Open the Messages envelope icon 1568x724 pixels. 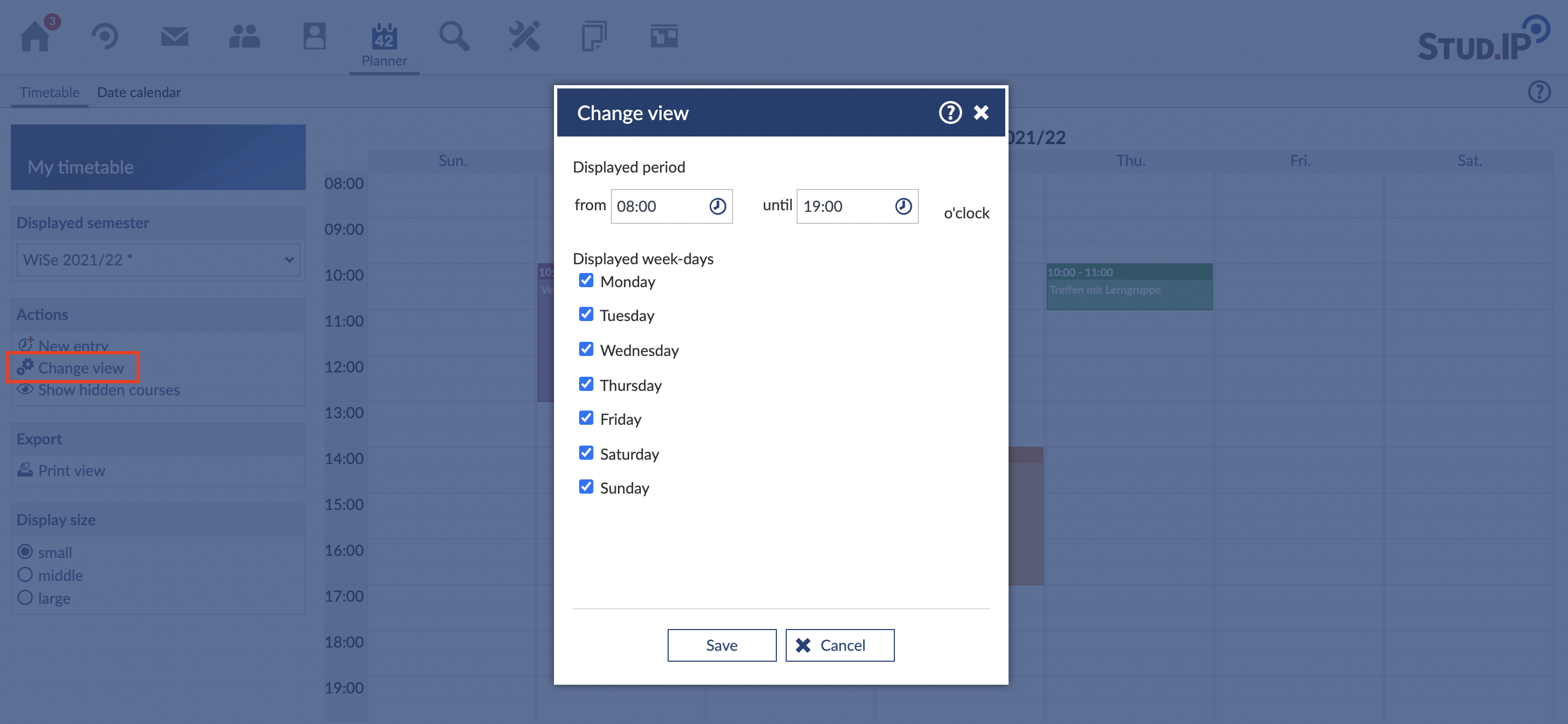click(175, 37)
